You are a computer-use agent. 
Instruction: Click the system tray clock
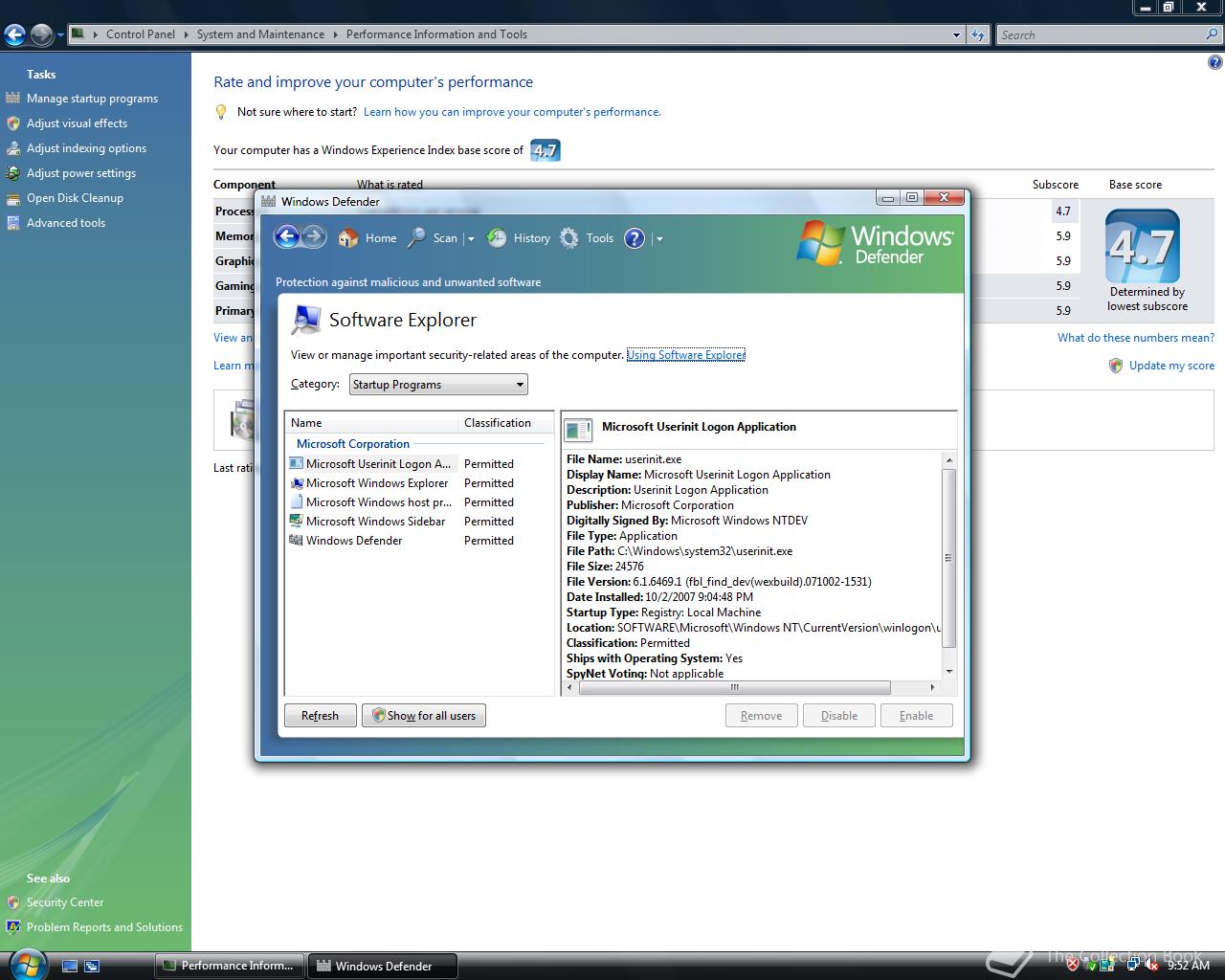[x=1189, y=966]
